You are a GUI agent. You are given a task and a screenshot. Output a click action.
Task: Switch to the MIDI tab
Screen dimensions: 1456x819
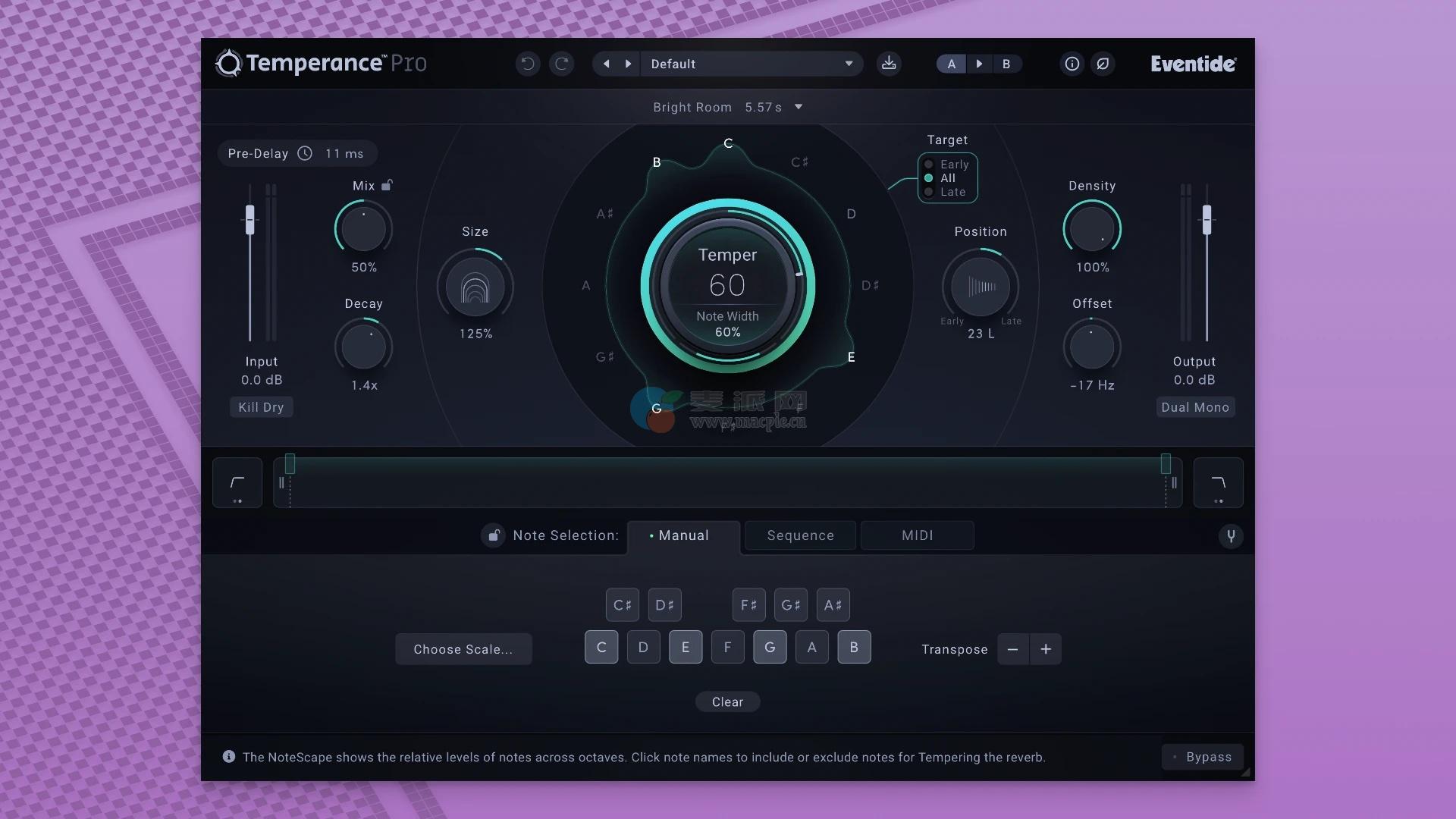(x=917, y=535)
